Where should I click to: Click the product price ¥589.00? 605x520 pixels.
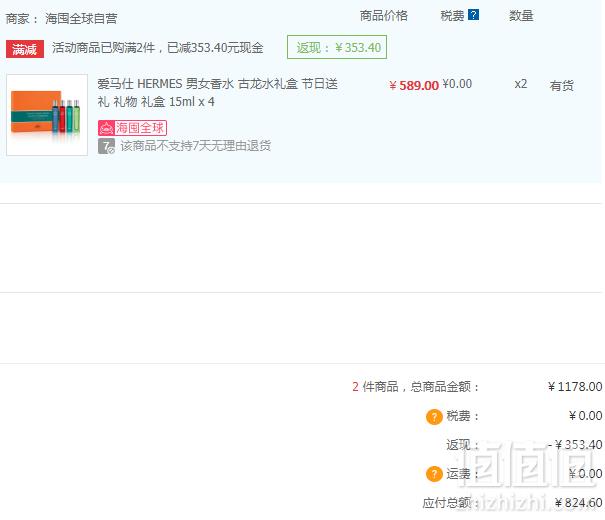click(x=414, y=85)
